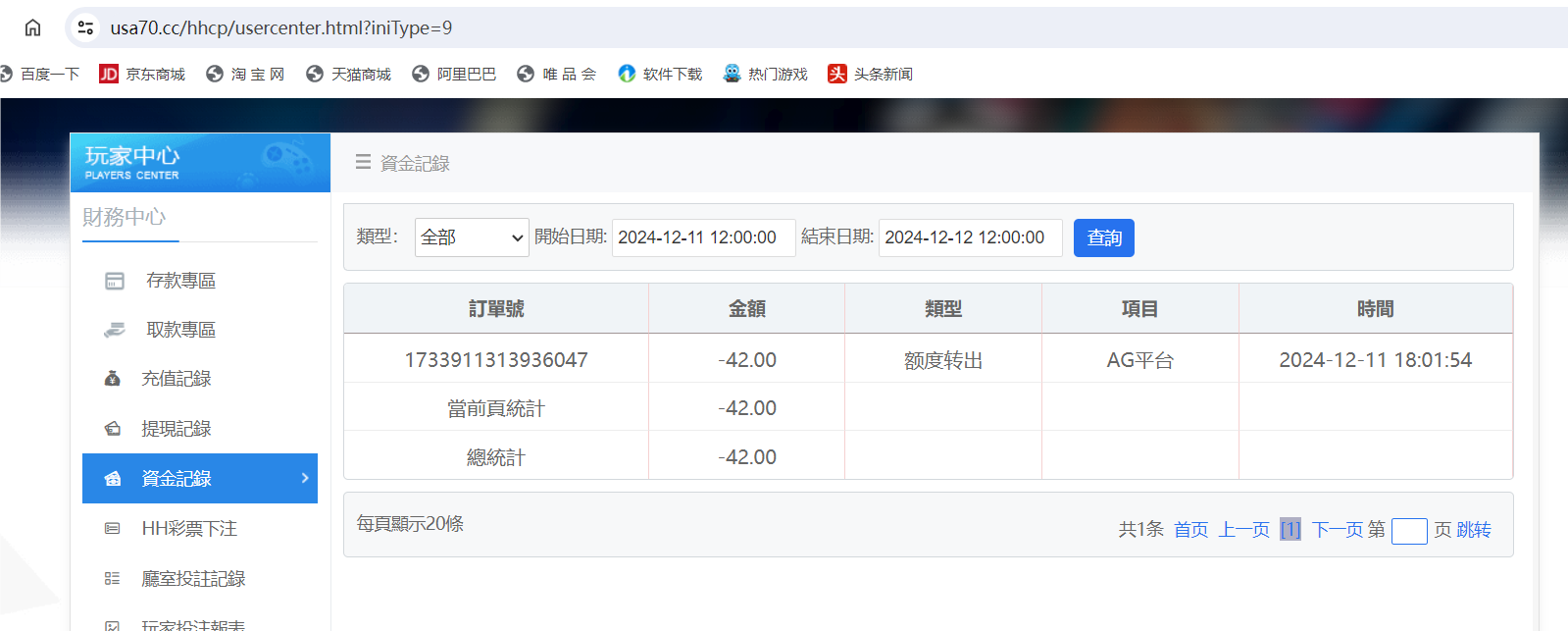Click the JD icon of 京东商城
The height and width of the screenshot is (631, 1568).
point(109,74)
